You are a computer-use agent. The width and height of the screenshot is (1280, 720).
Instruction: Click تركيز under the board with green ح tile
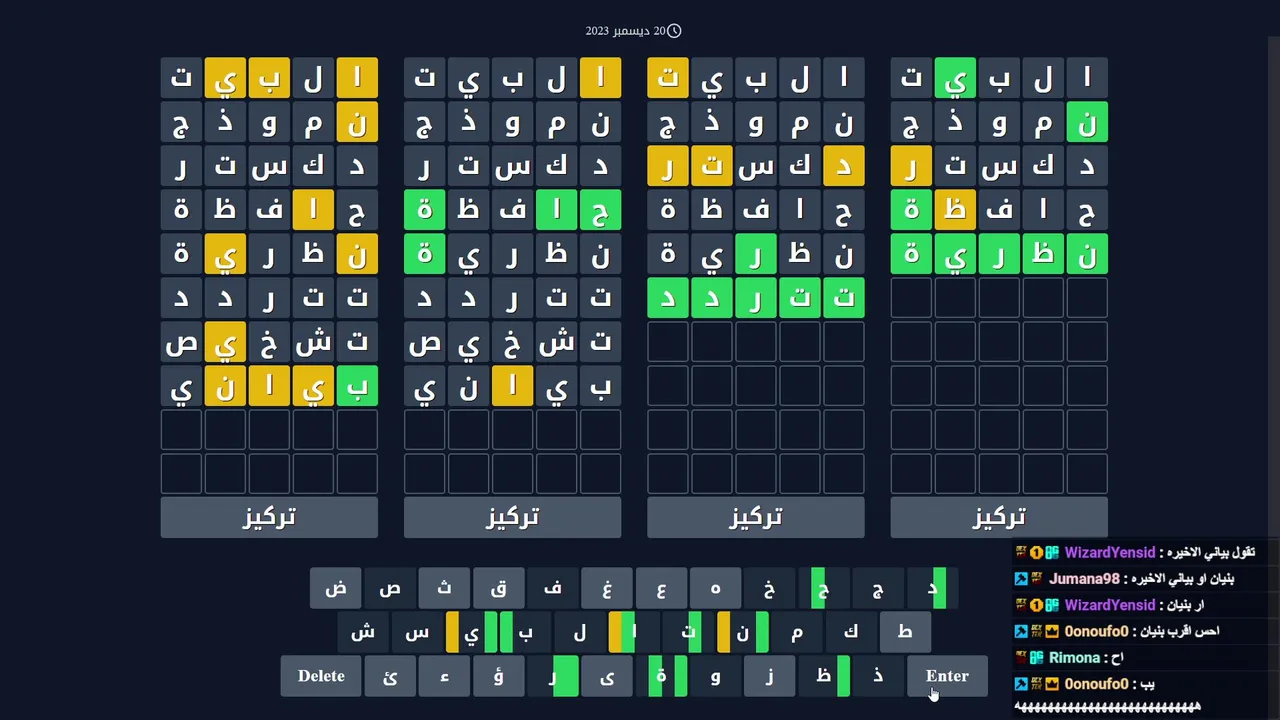pos(512,517)
